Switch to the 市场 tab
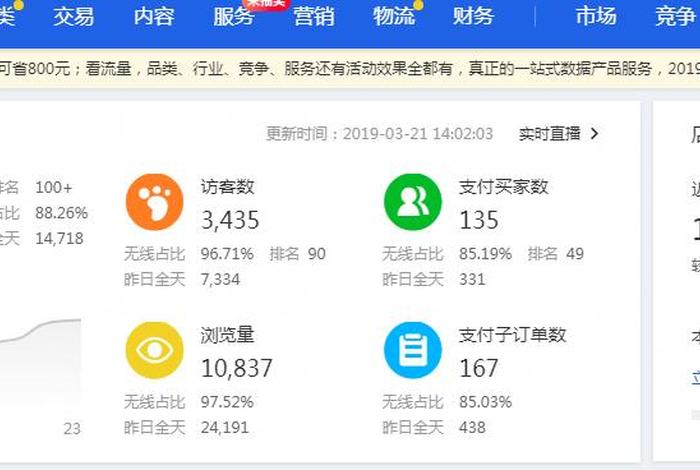700x470 pixels. point(596,17)
